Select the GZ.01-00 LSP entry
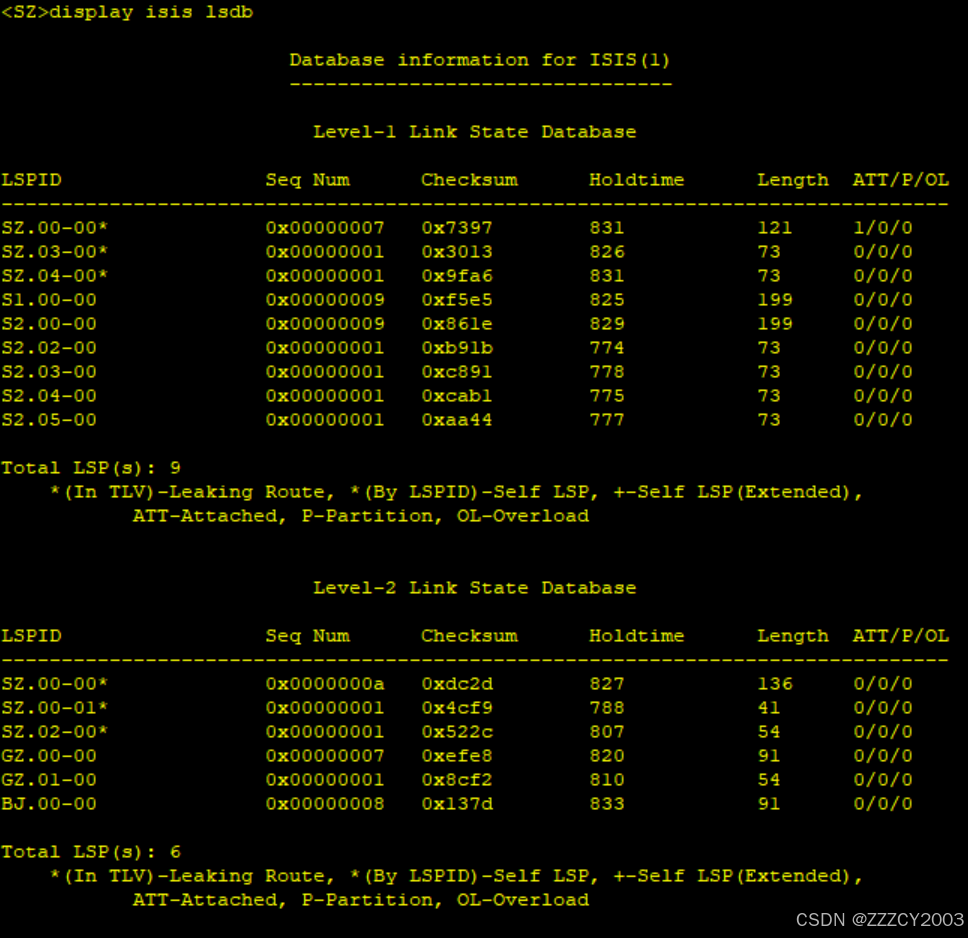The width and height of the screenshot is (968, 938). point(49,780)
